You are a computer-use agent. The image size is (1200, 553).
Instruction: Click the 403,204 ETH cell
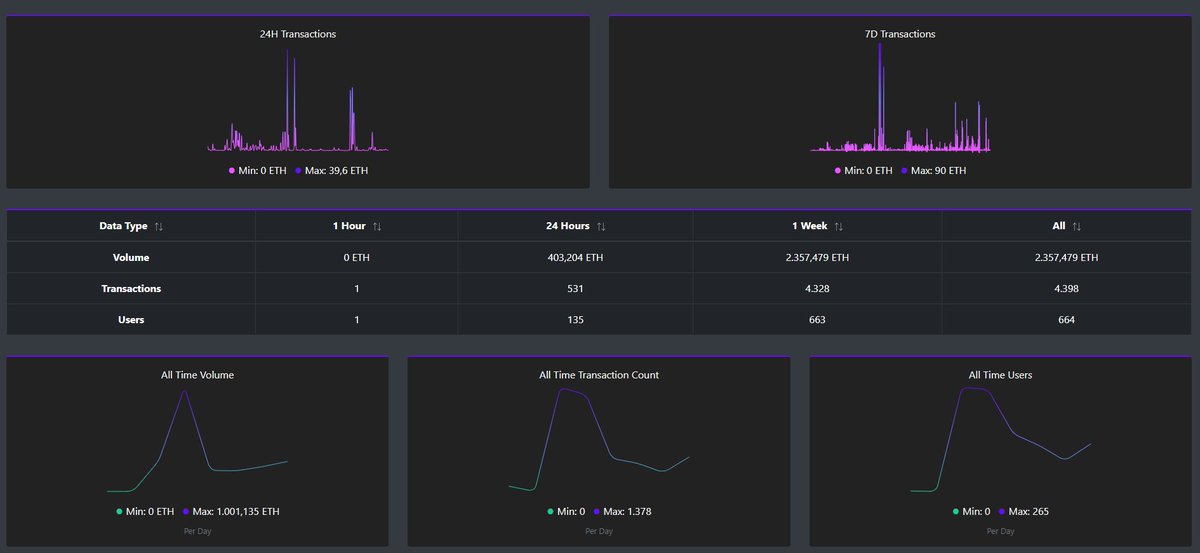pos(575,257)
